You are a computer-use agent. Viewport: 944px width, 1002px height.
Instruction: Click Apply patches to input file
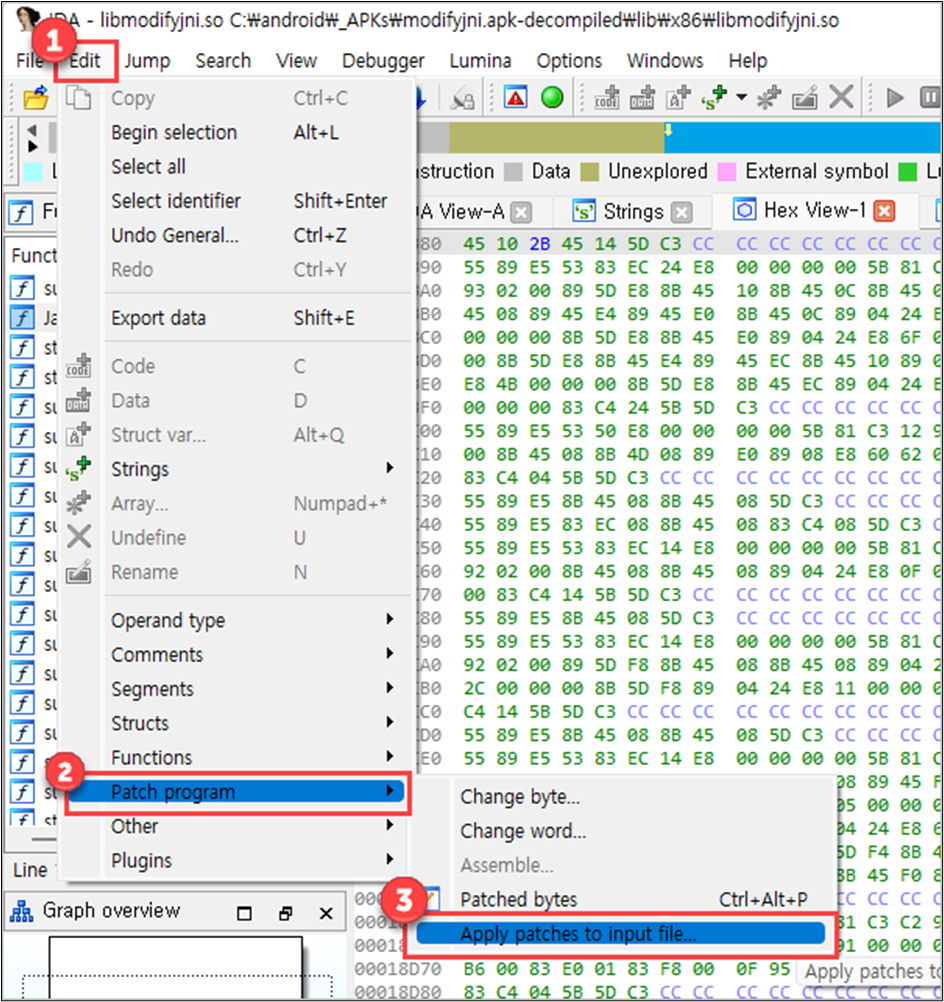[x=621, y=934]
